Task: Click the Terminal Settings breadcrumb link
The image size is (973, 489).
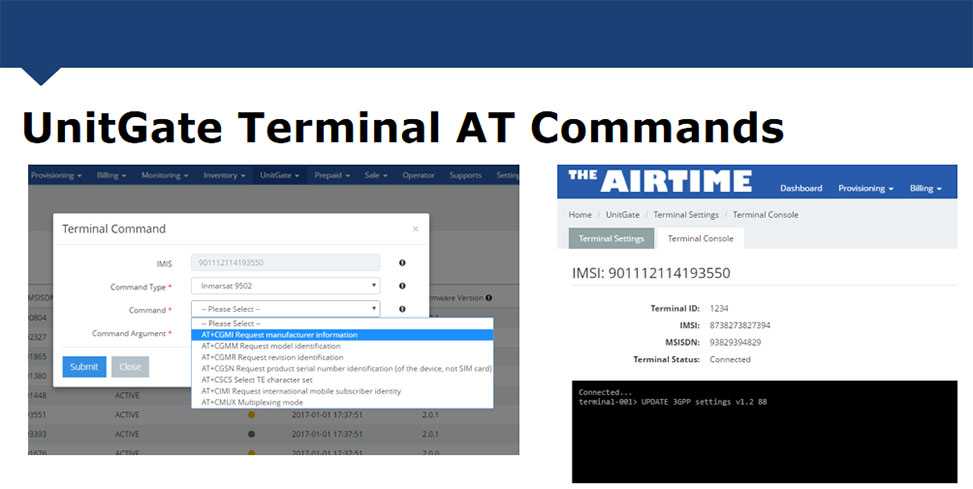Action: 686,215
